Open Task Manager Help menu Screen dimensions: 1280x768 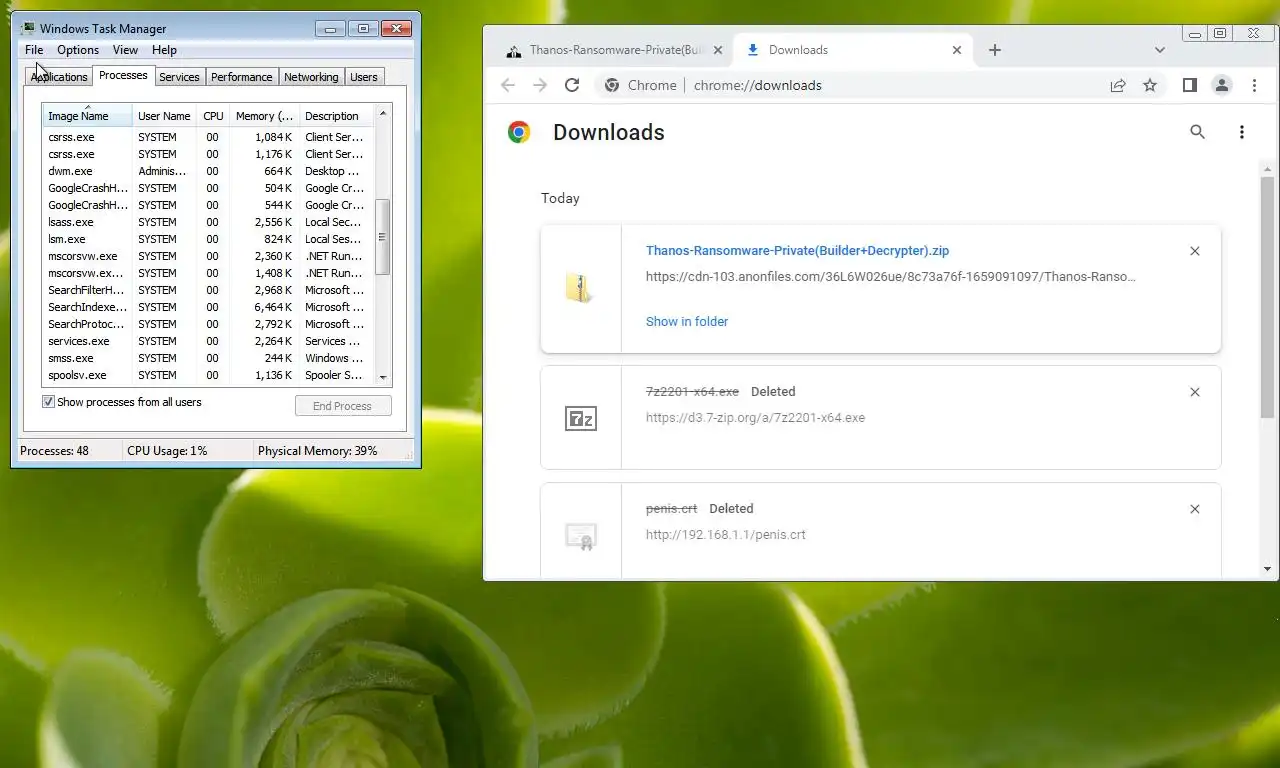(x=164, y=50)
